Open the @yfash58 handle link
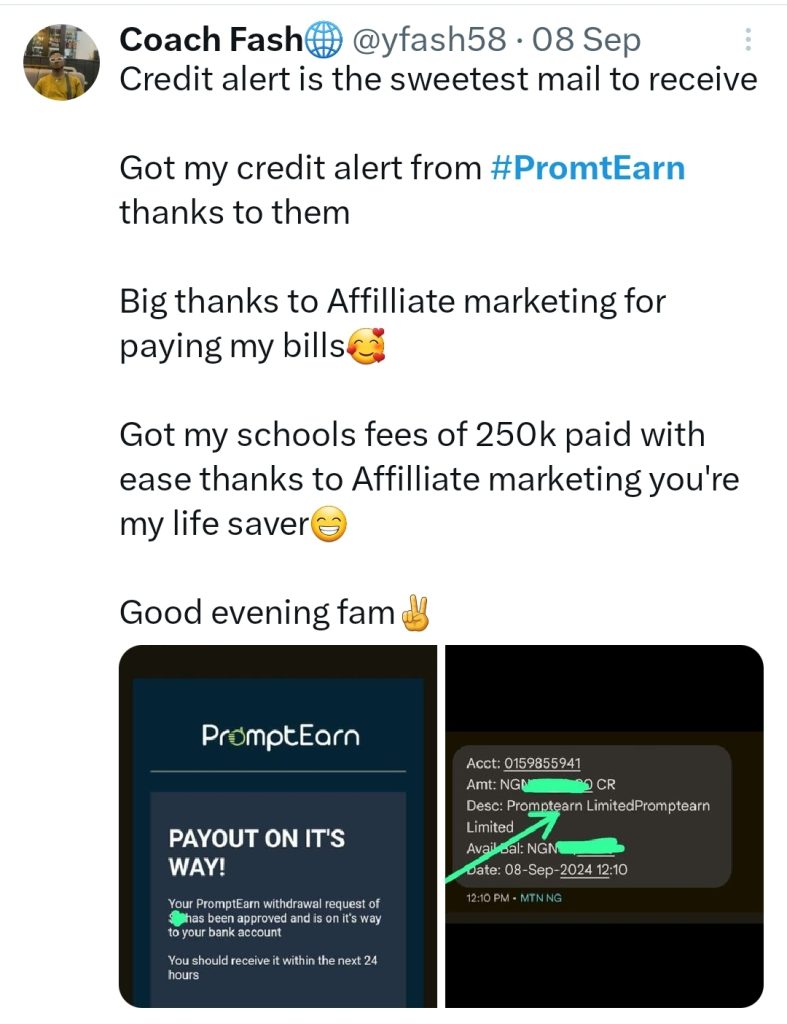Viewport: 787px width, 1024px height. coord(429,40)
